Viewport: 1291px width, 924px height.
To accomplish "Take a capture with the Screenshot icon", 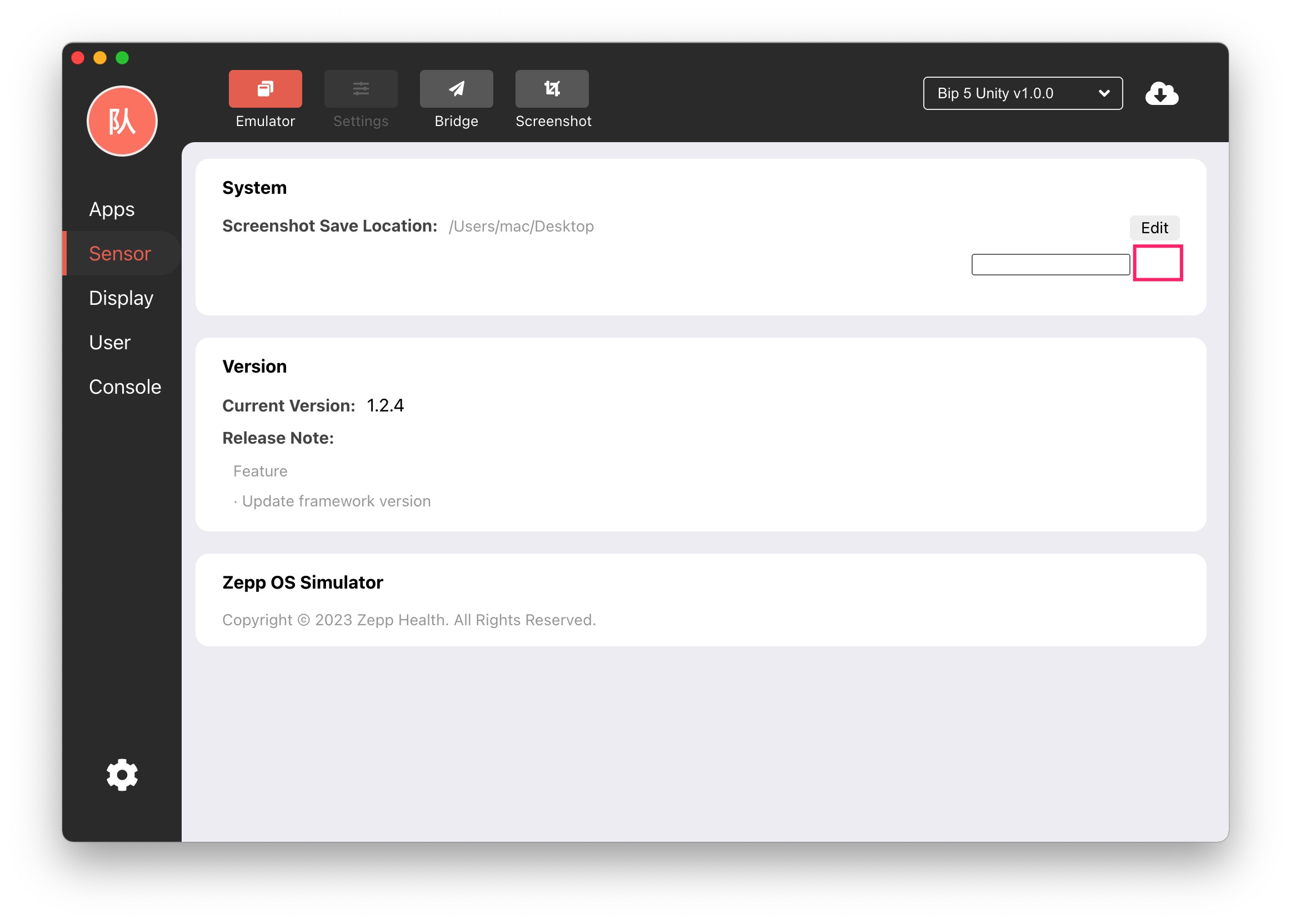I will coord(552,89).
